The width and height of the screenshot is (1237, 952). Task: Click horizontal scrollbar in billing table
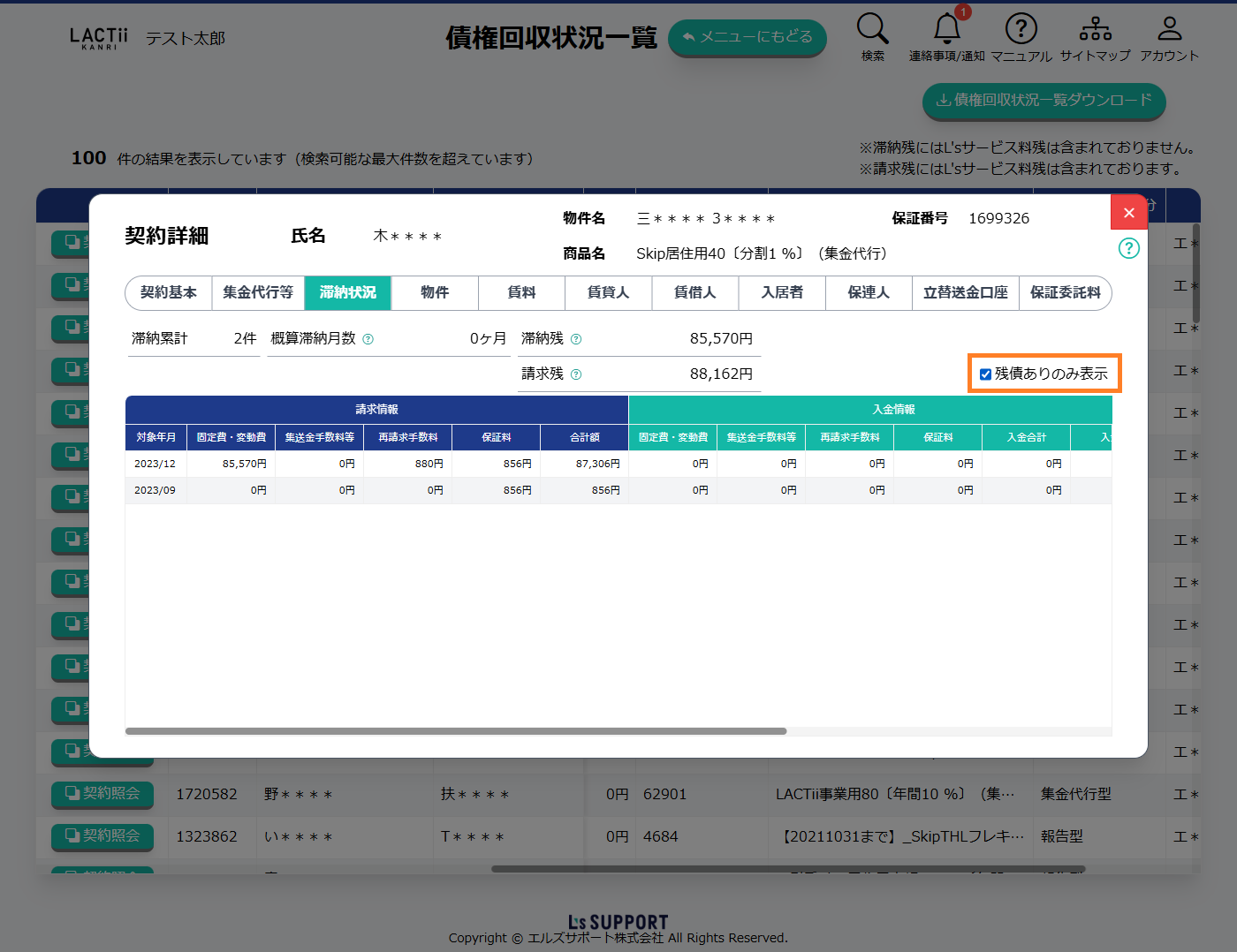[456, 731]
